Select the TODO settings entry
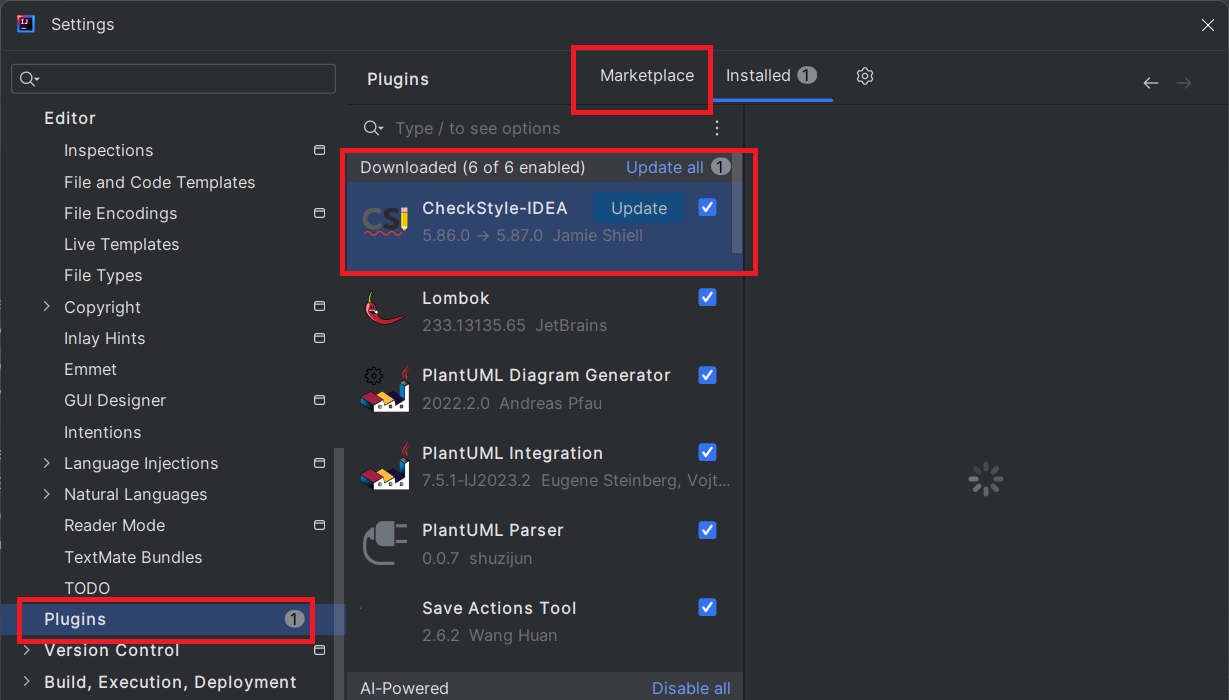Screen dimensions: 1229x700 point(87,588)
